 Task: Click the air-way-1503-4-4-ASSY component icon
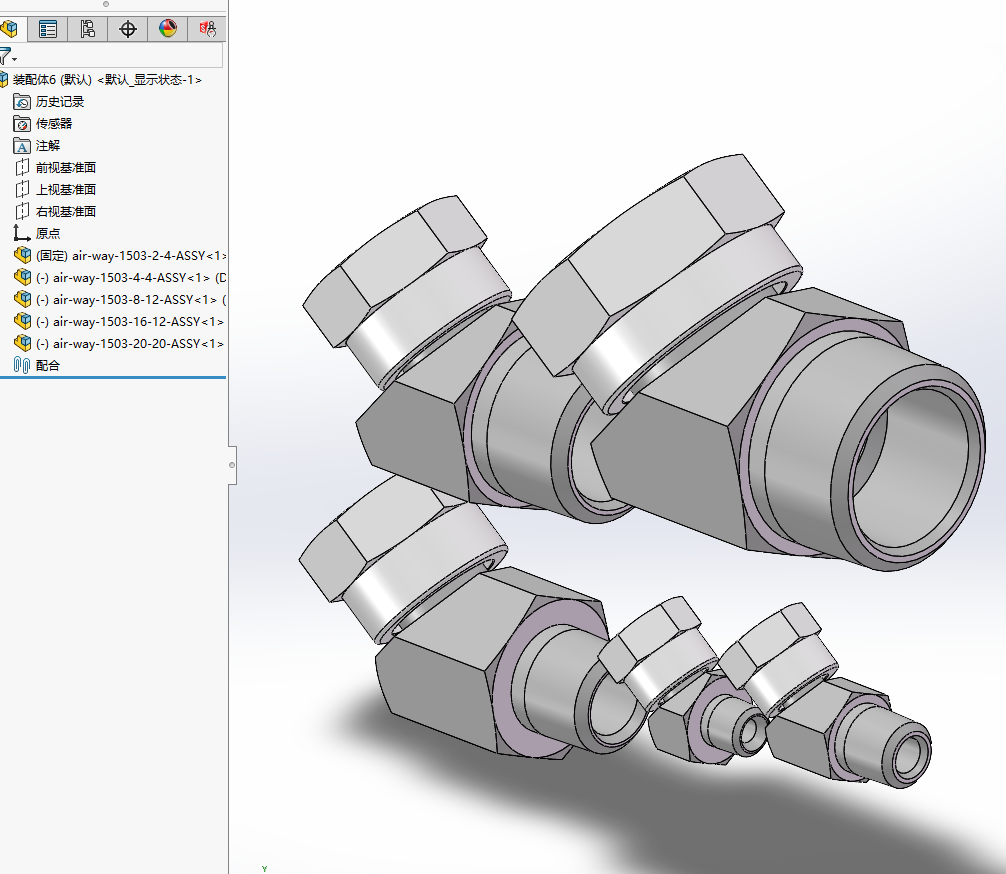pyautogui.click(x=22, y=277)
